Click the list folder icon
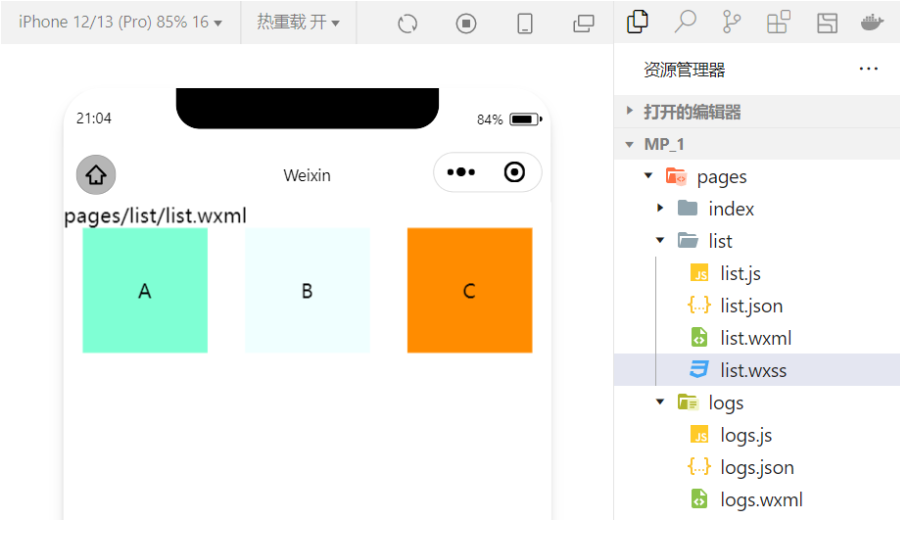The width and height of the screenshot is (900, 535). pos(688,240)
